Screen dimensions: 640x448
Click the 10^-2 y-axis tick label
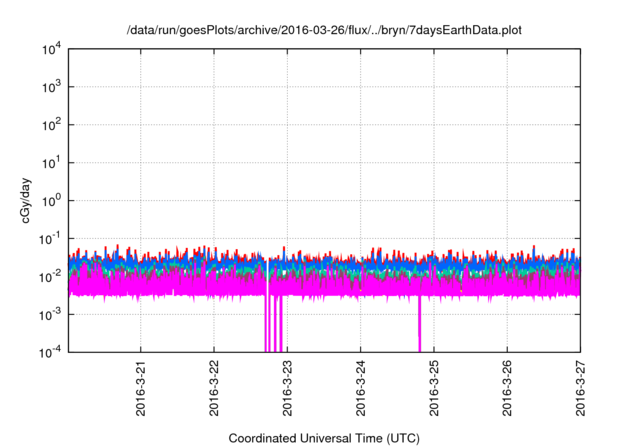(x=50, y=277)
